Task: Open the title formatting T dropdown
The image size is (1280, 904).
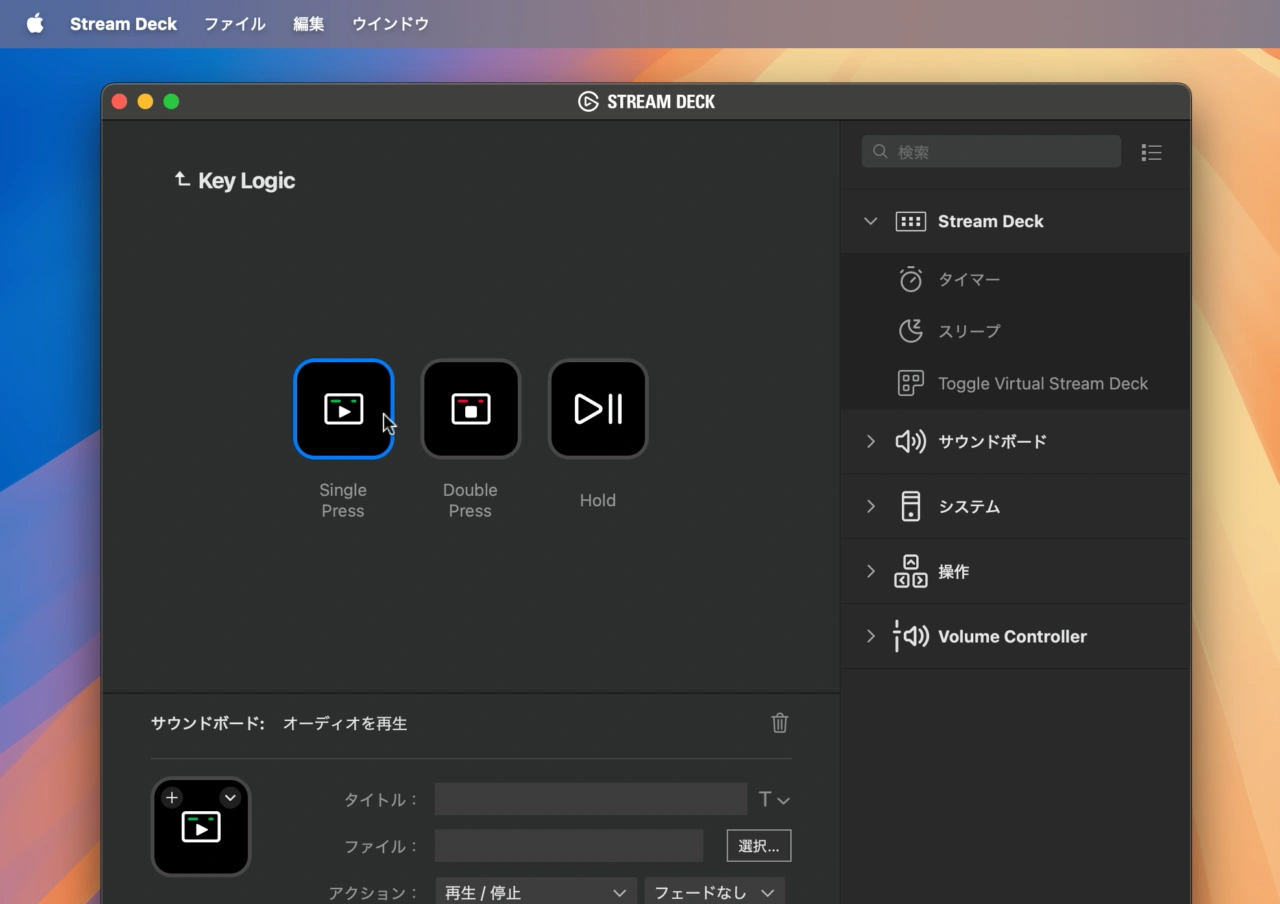Action: pos(773,799)
